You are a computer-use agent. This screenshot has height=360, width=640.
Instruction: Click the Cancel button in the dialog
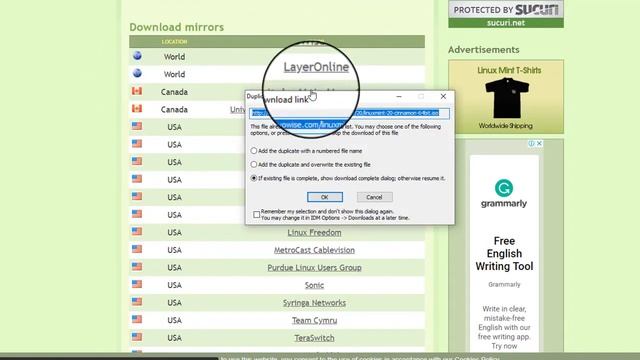tap(374, 197)
